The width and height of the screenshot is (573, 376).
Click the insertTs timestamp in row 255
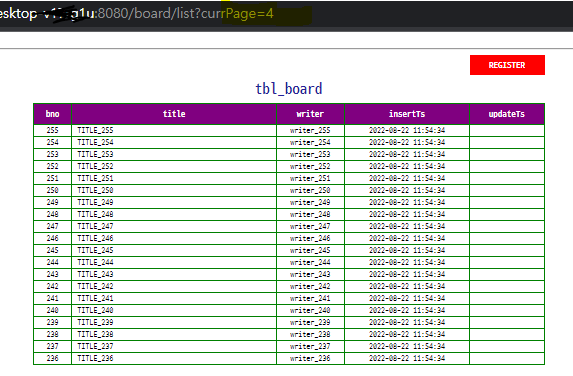(407, 130)
